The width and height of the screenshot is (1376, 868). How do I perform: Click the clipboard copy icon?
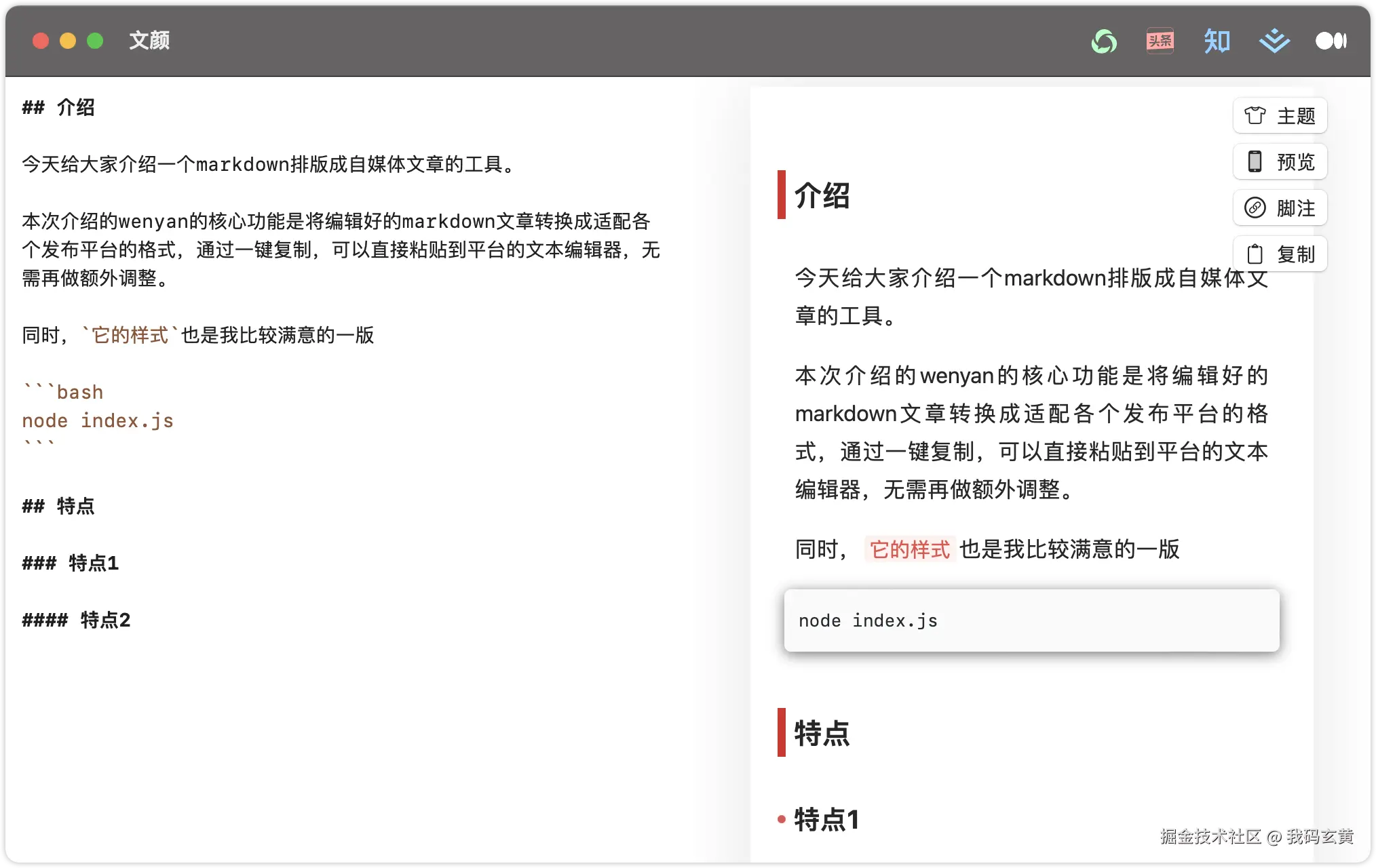pyautogui.click(x=1255, y=254)
